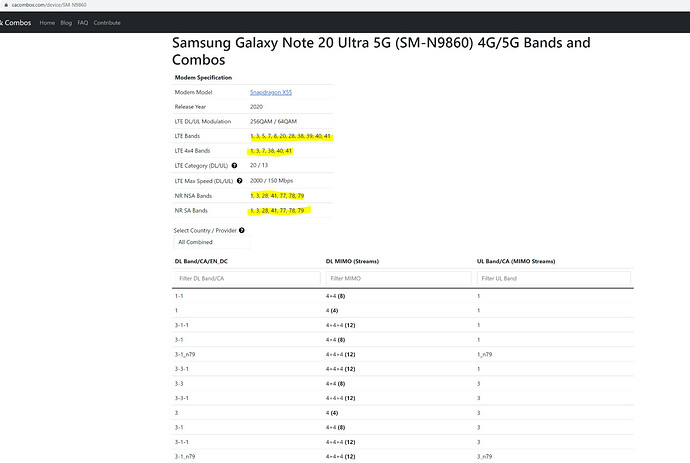Screen dimensions: 690x463
Task: Select the NR NSA Bands value
Action: (x=277, y=195)
